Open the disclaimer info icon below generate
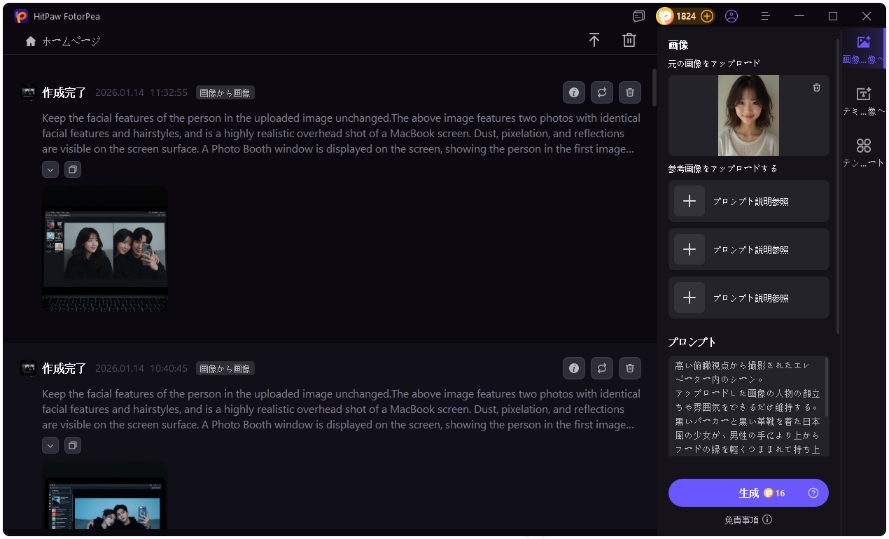This screenshot has height=539, width=889. [x=767, y=520]
